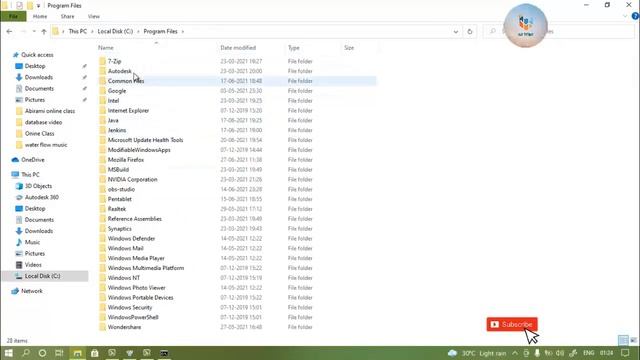Open water flow music folder in sidebar
640x360 pixels.
click(x=46, y=145)
